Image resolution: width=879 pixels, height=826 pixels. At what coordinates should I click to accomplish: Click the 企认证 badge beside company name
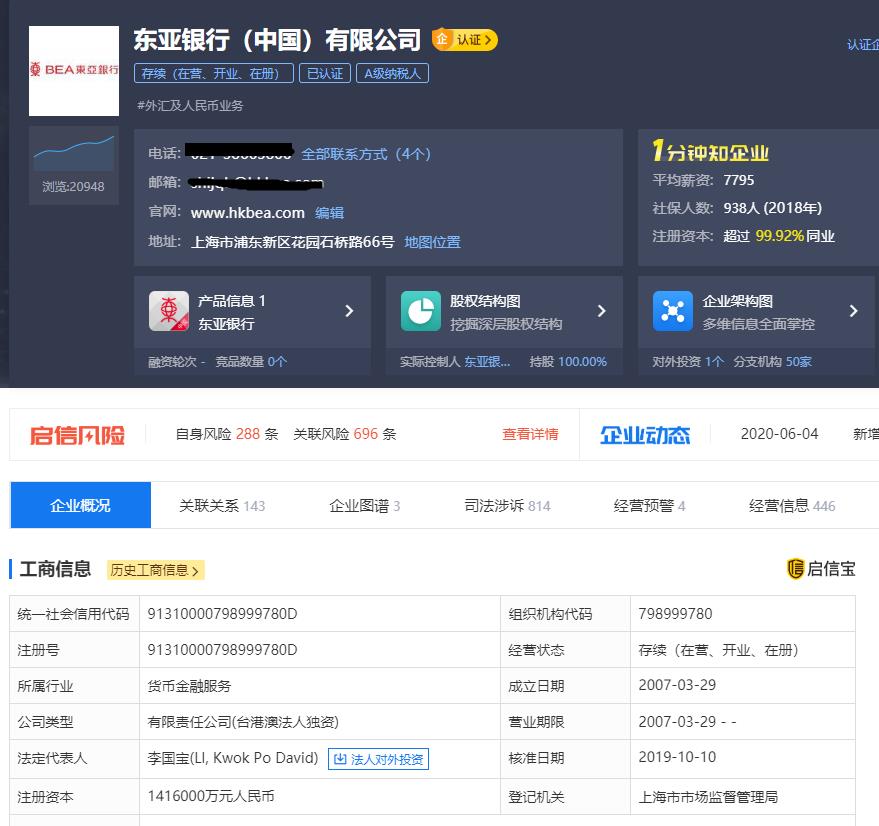tap(463, 40)
